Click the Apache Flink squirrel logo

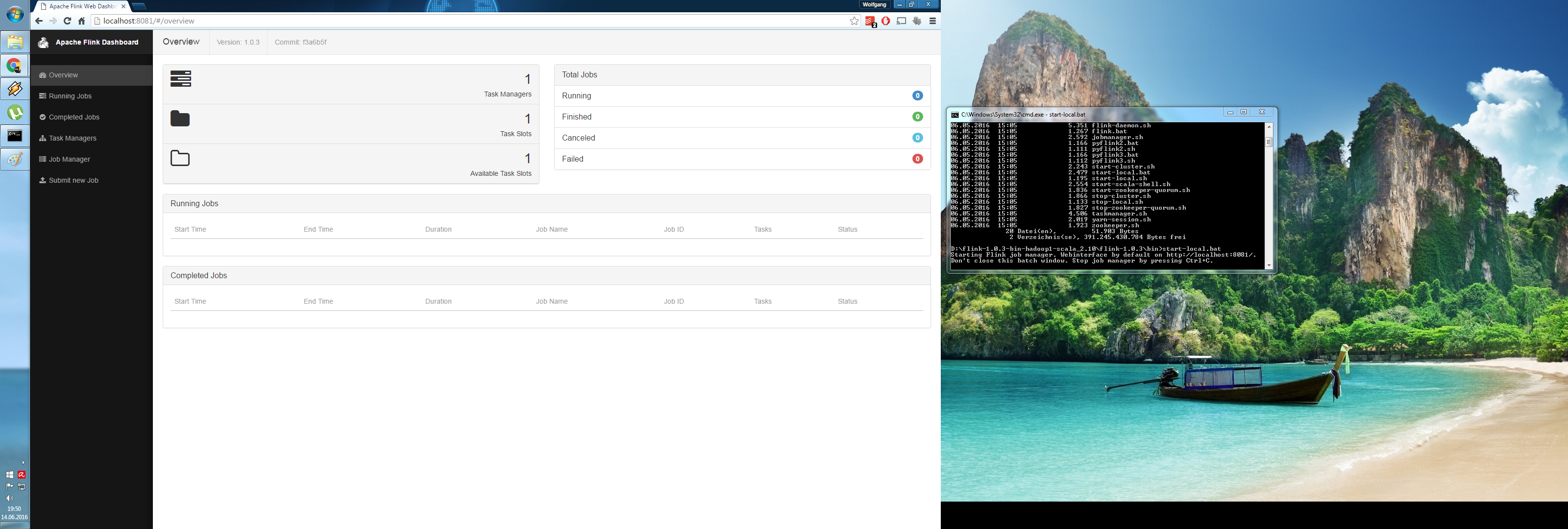click(x=43, y=43)
